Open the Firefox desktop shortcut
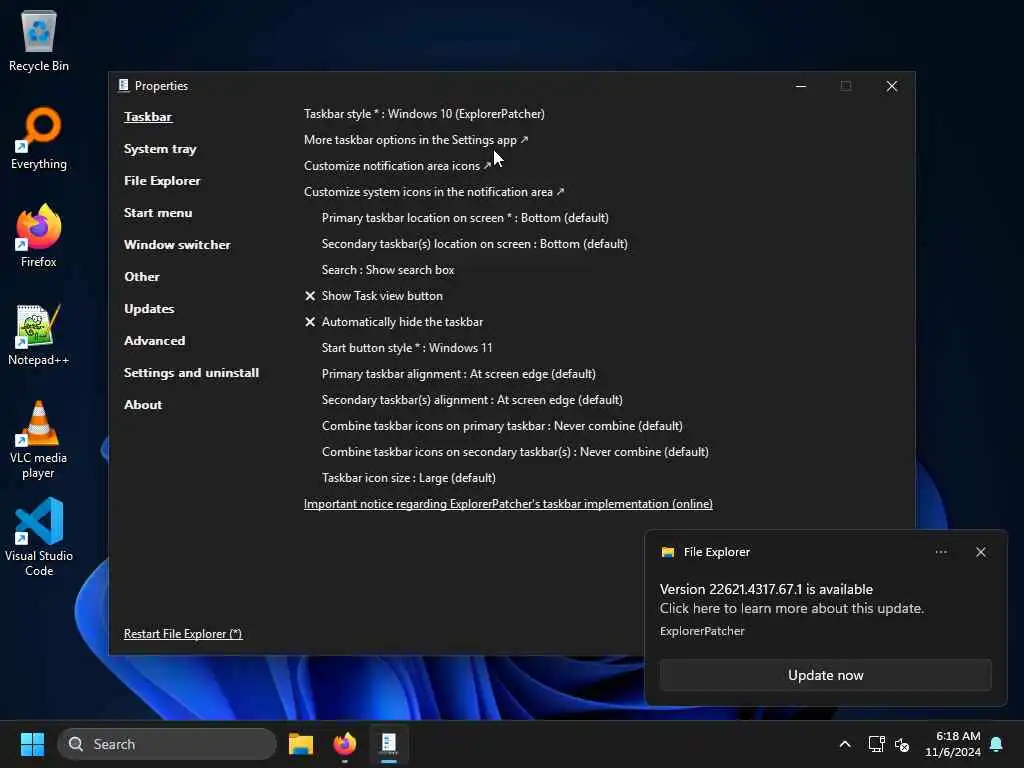 [39, 236]
